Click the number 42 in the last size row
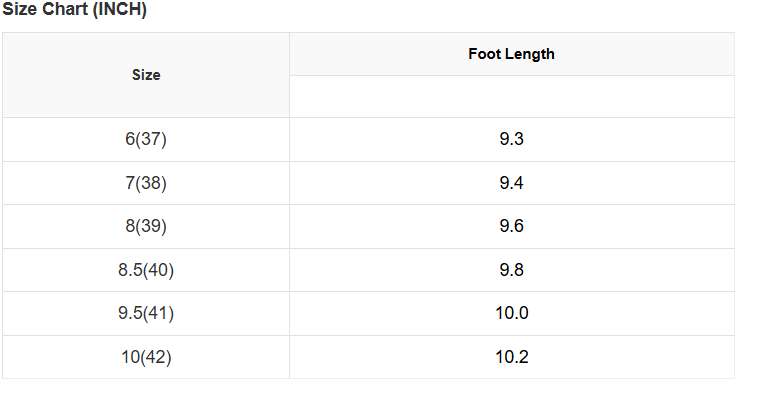 155,357
